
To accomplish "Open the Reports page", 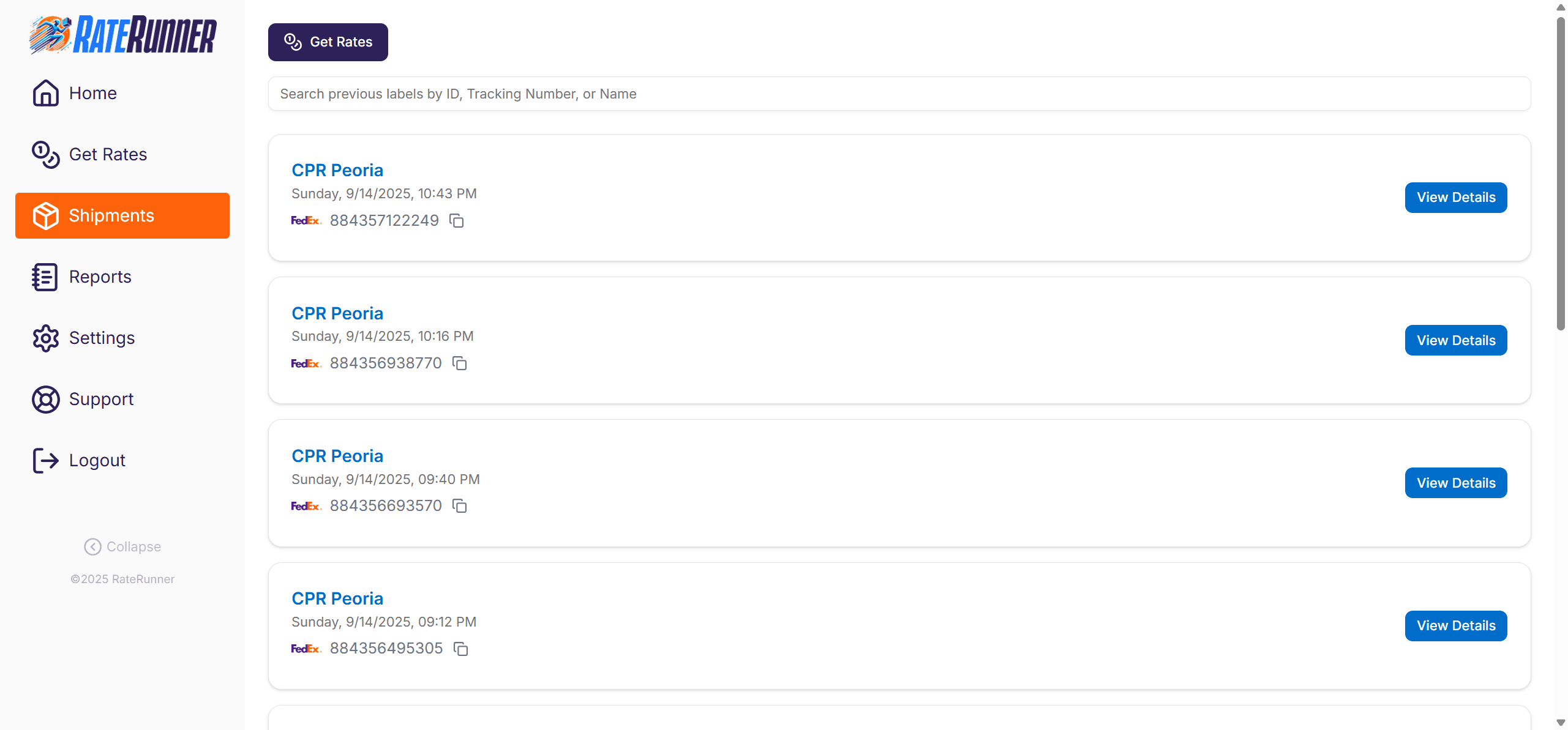I will (100, 277).
